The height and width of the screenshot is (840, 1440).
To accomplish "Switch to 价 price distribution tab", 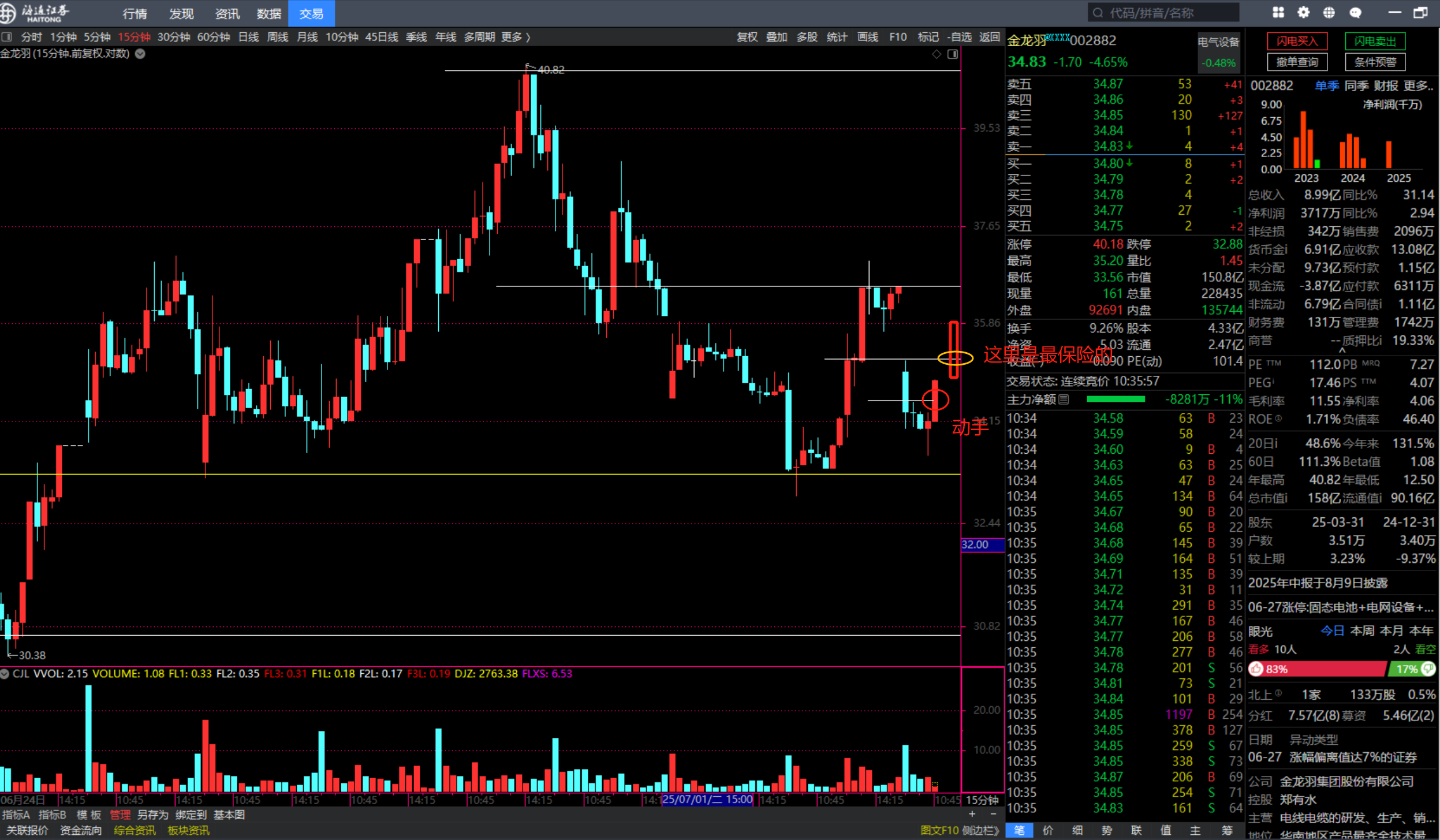I will (x=1048, y=830).
